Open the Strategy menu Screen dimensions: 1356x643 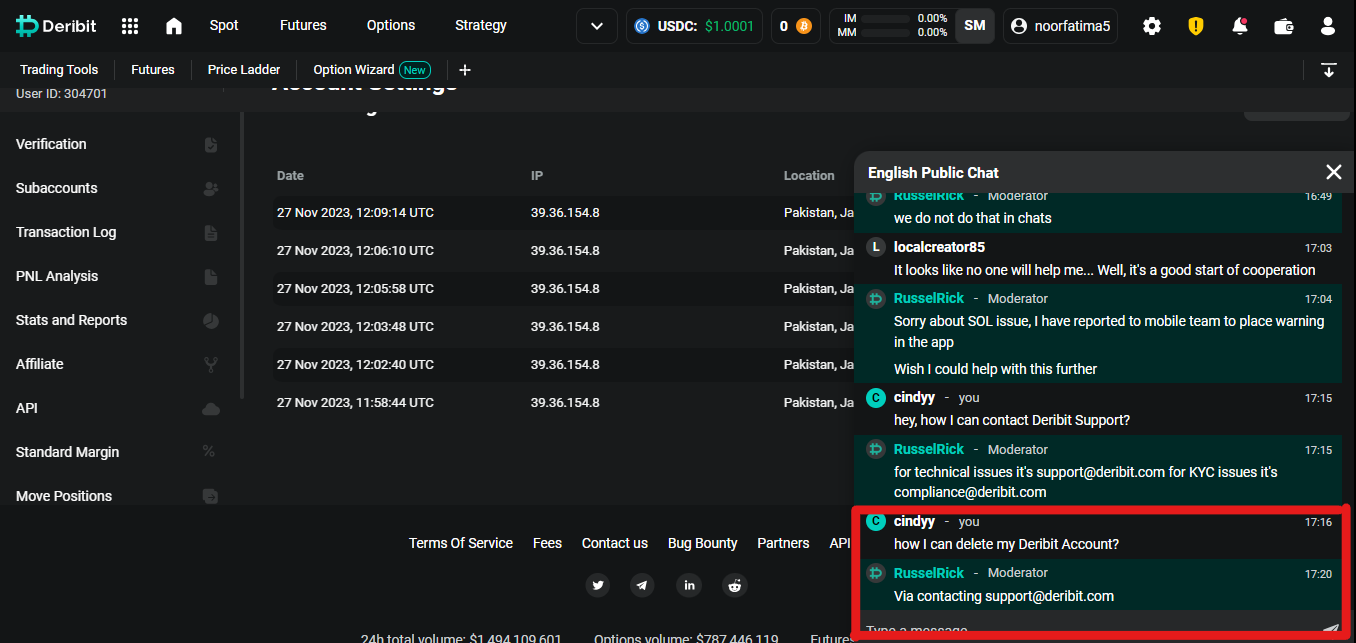tap(481, 25)
